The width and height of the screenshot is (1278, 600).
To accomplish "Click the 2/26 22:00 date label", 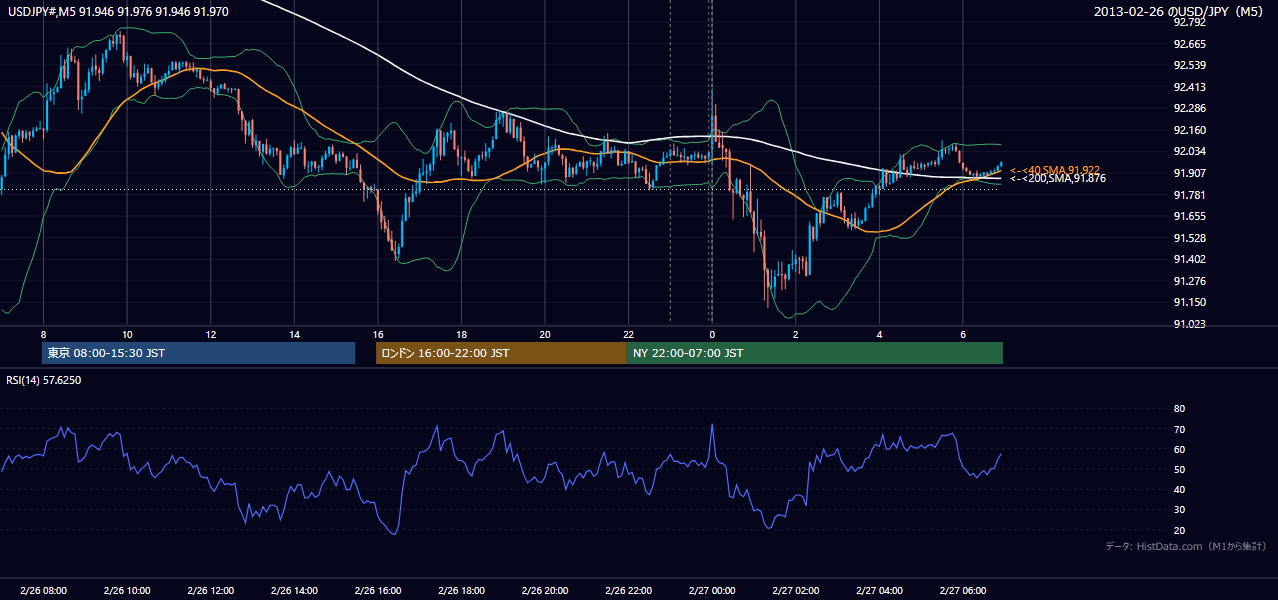I will click(628, 591).
